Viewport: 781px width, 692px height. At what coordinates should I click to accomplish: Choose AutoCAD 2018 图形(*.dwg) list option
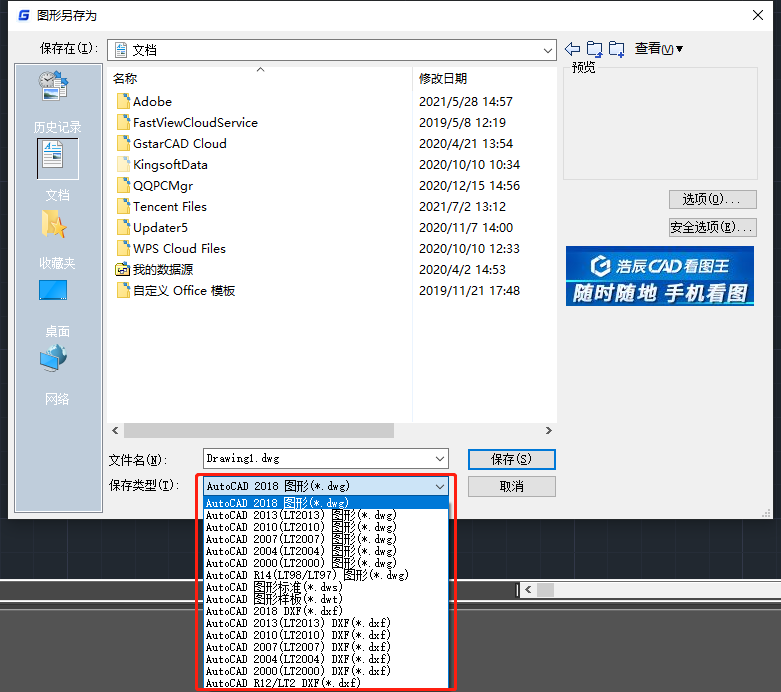click(326, 503)
